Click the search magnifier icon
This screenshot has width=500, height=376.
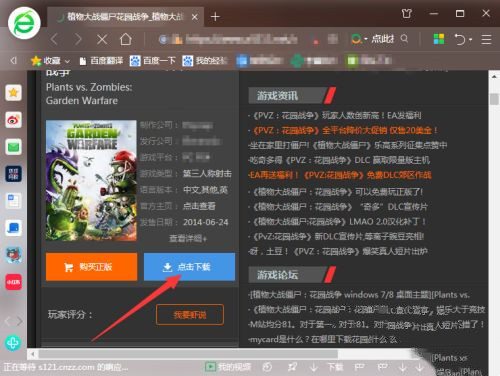[x=404, y=39]
